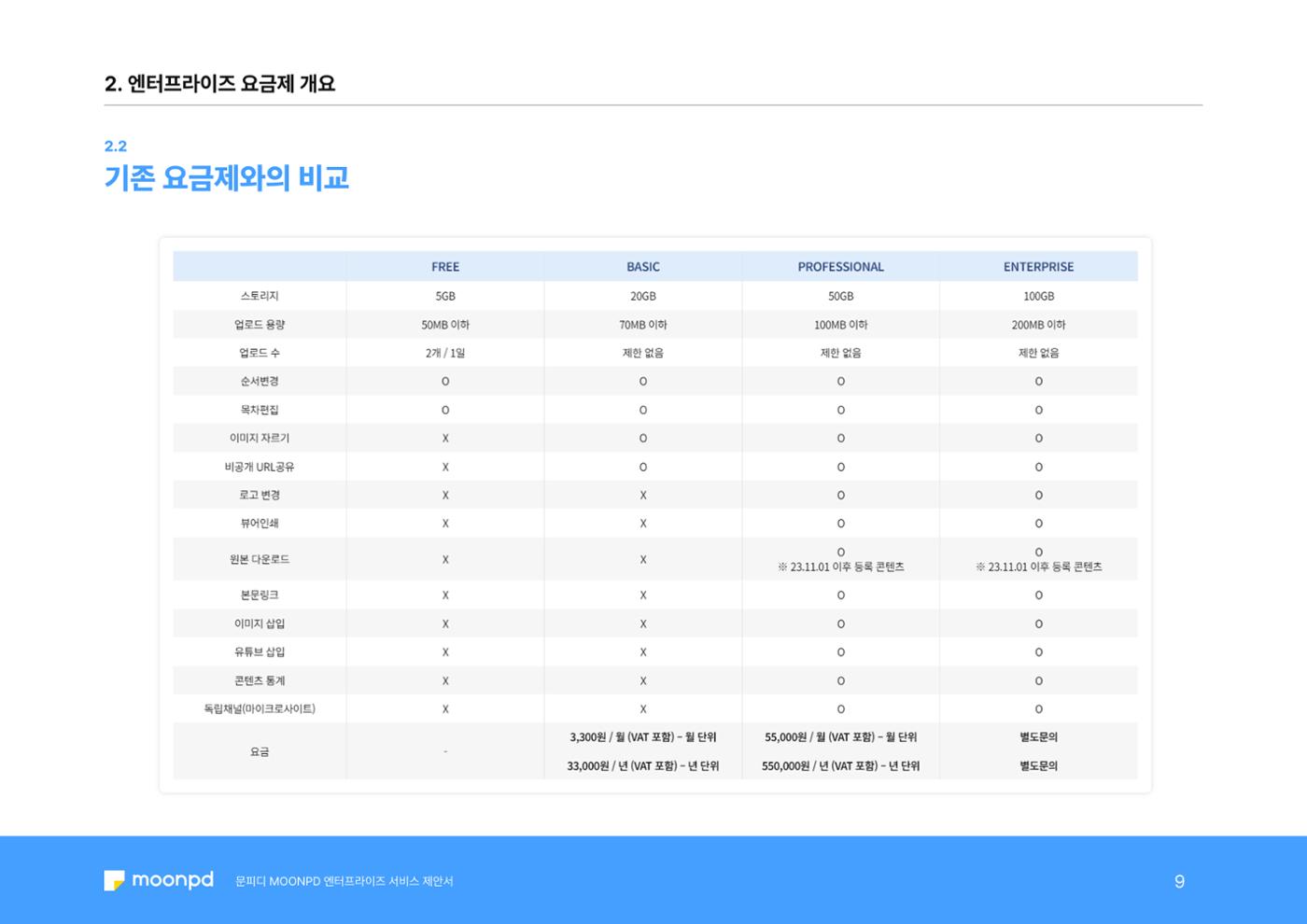Click the 본문링크 row label
The width and height of the screenshot is (1307, 924).
tap(260, 595)
